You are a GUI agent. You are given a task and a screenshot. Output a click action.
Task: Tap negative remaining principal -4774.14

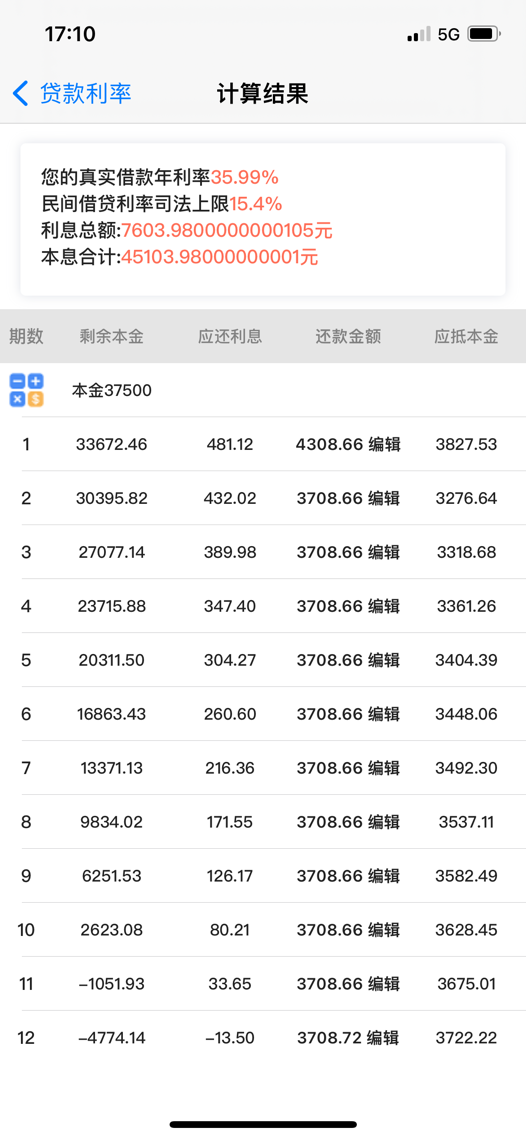coord(111,1038)
